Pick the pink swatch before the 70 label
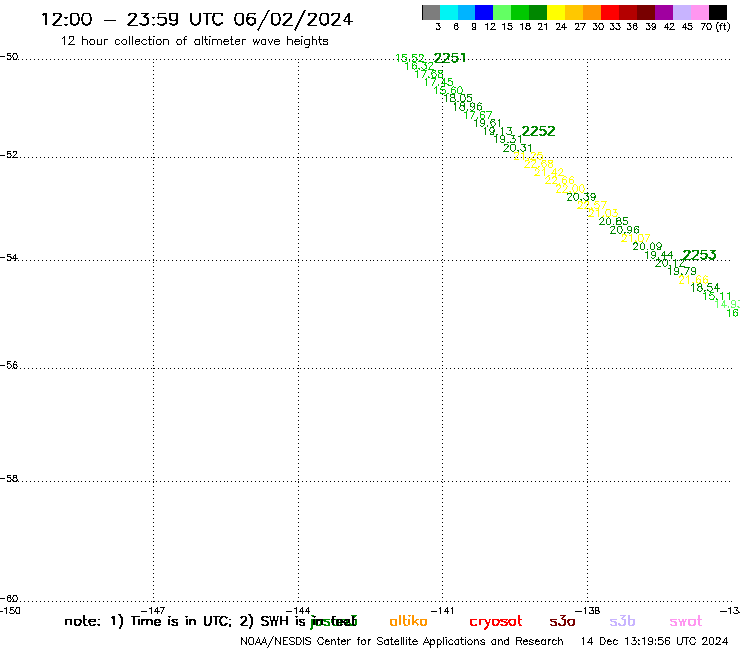Viewport: 740px width, 650px height. tap(700, 13)
